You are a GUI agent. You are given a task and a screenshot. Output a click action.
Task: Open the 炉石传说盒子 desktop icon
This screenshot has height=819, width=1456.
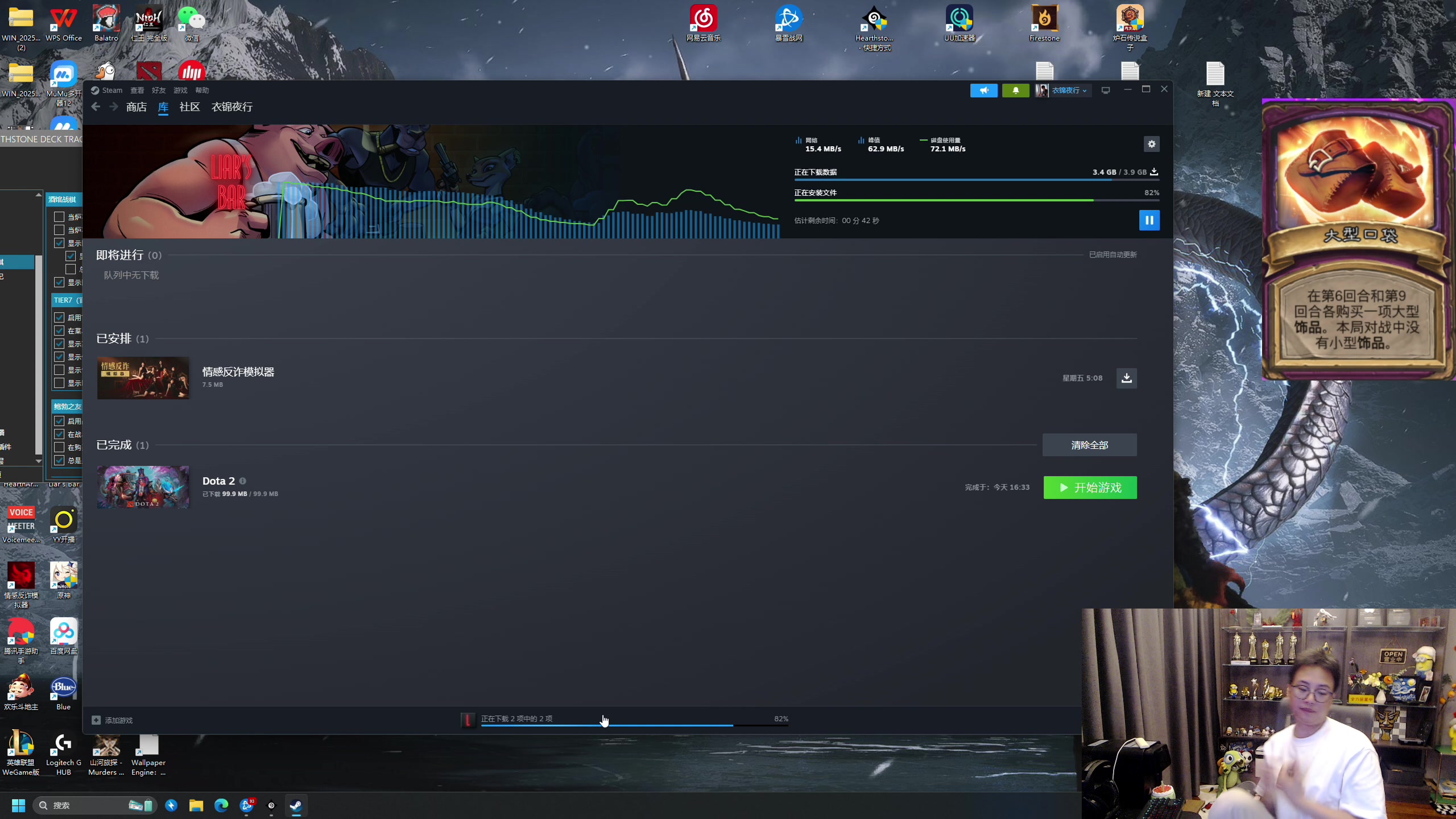(x=1130, y=27)
